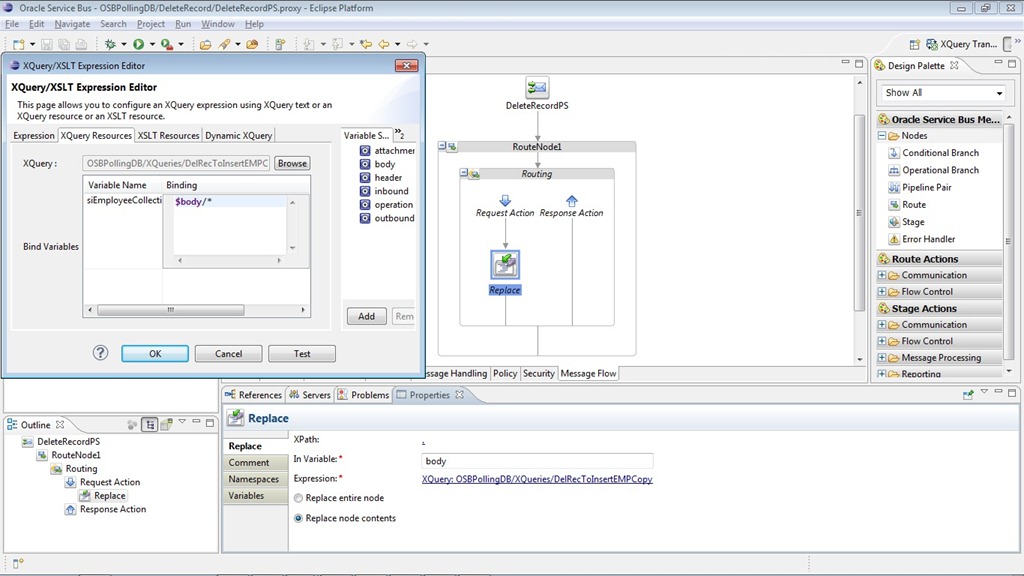Click the Debug bug icon in toolbar
Viewport: 1024px width, 576px height.
[x=110, y=44]
